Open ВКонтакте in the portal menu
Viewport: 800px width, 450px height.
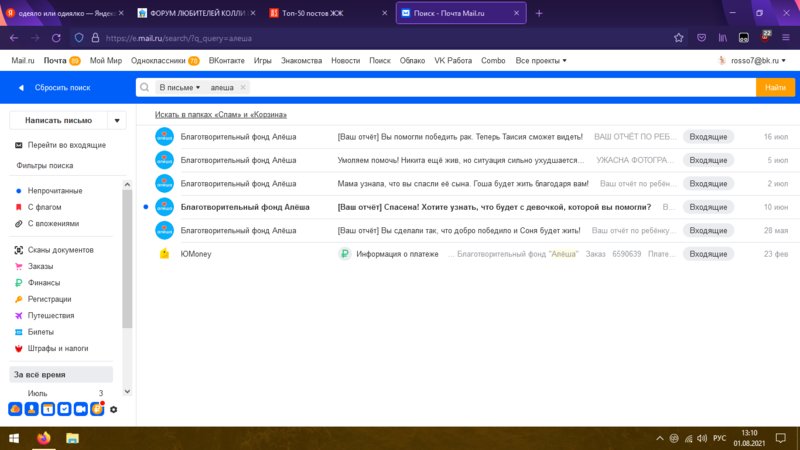(x=227, y=60)
